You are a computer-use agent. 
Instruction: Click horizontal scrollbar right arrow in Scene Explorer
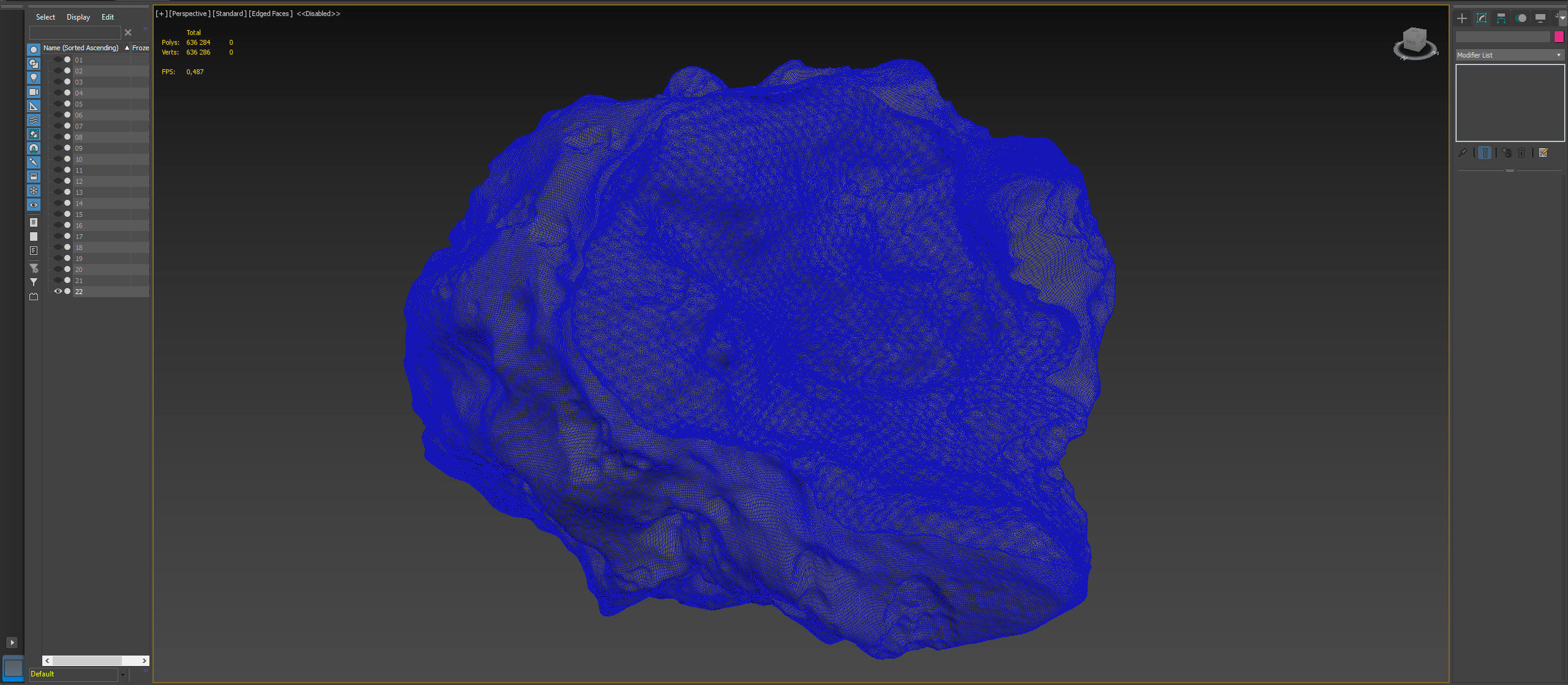(x=145, y=660)
